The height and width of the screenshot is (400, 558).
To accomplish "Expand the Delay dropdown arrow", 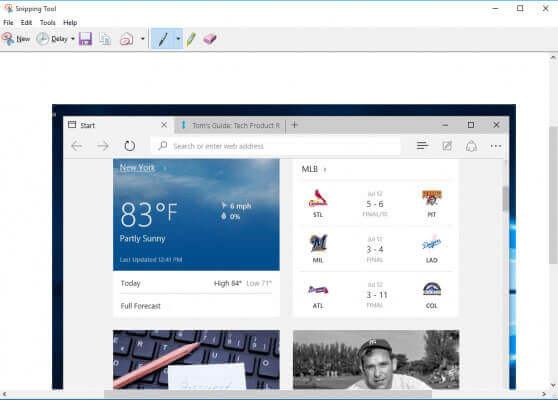I will point(73,38).
